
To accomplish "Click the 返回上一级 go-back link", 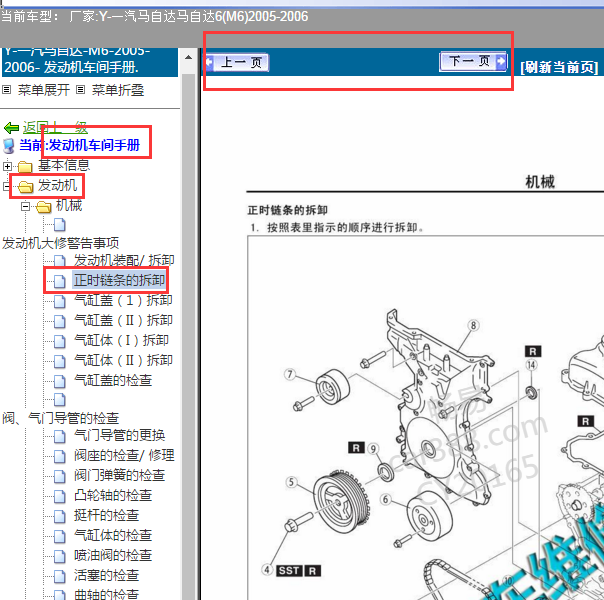I will (x=55, y=127).
